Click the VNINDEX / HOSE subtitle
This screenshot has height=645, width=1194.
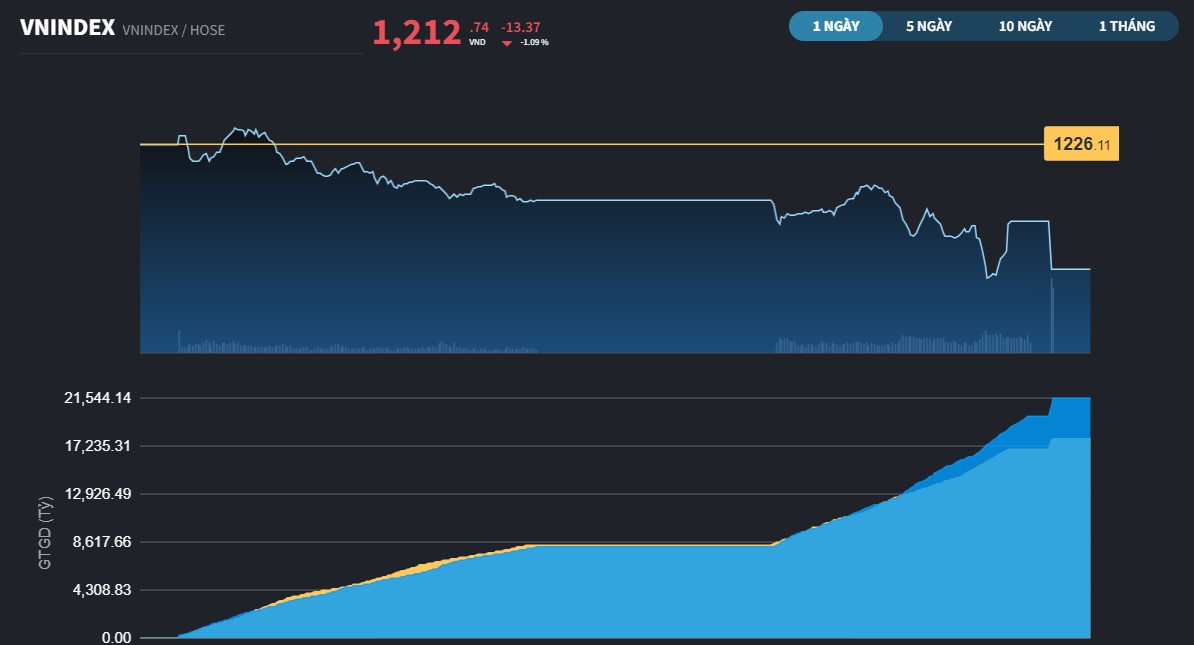[174, 30]
